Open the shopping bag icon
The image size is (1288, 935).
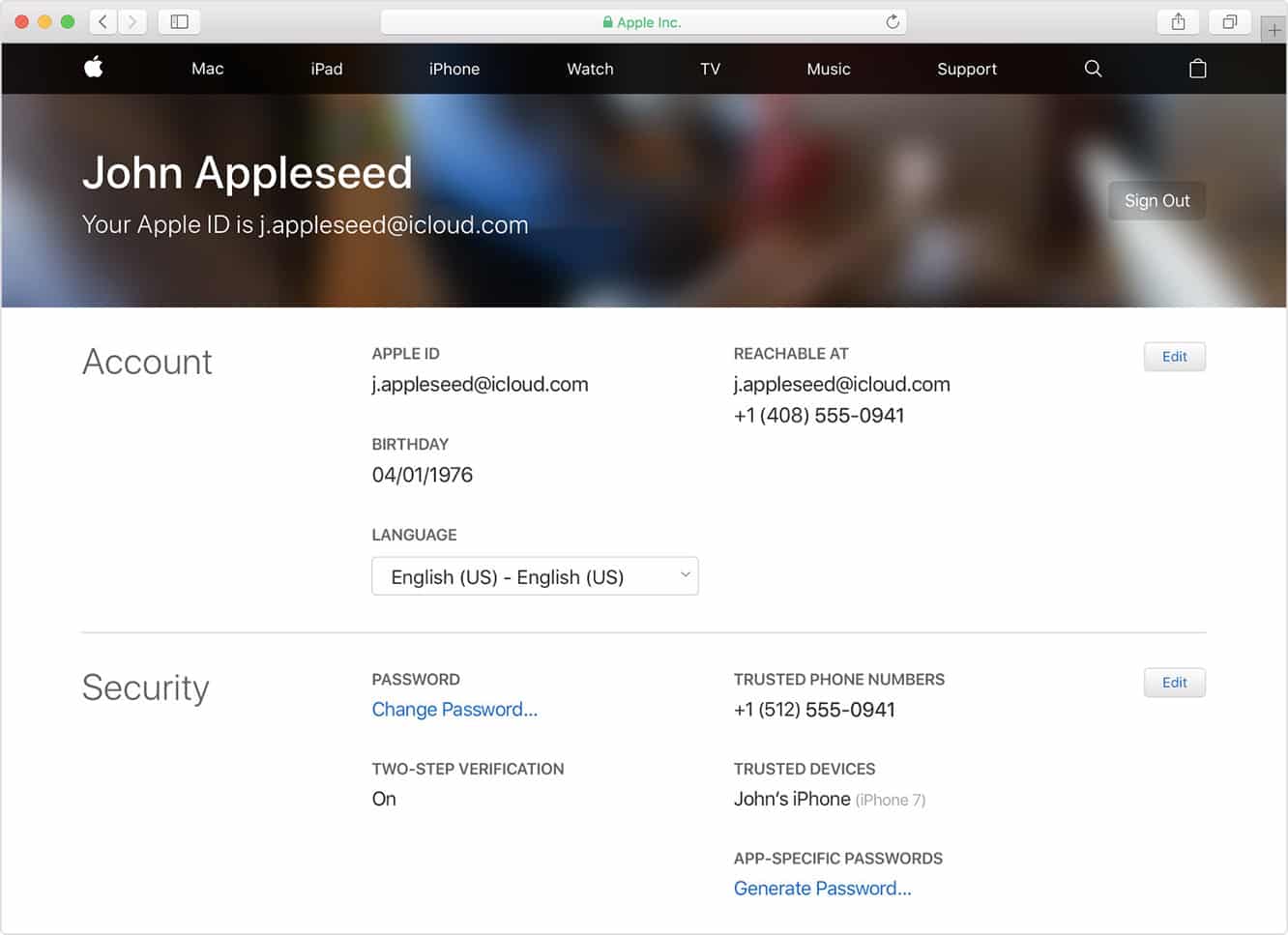pos(1197,69)
